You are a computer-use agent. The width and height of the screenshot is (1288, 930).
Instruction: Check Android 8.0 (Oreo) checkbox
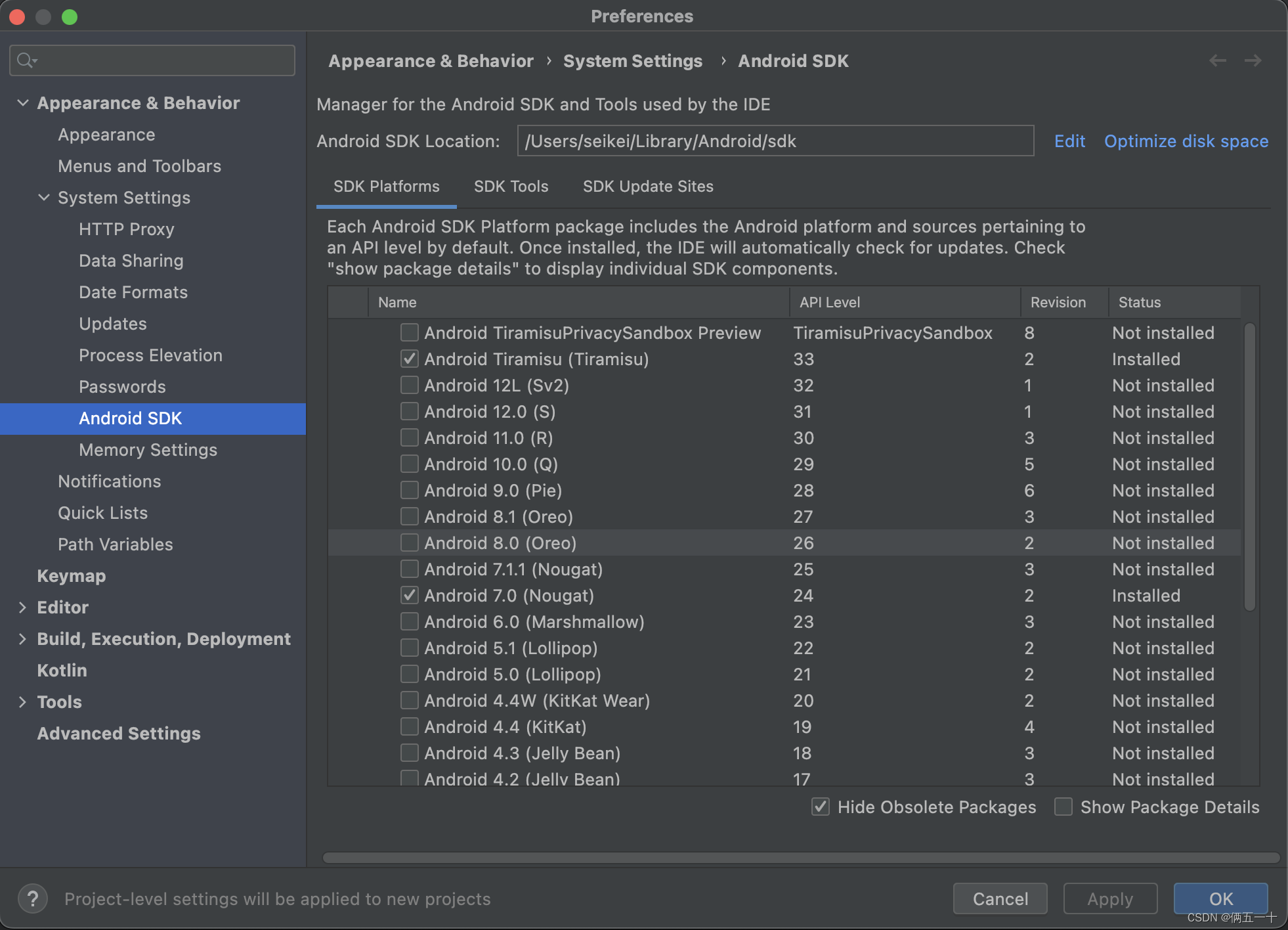[x=410, y=542]
